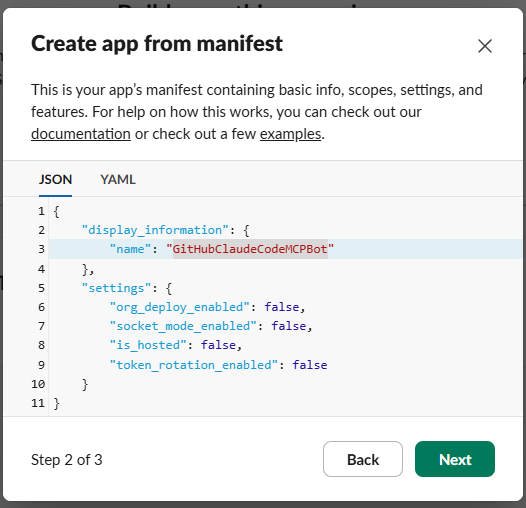This screenshot has height=508, width=526.
Task: Open the examples link
Action: tap(291, 134)
